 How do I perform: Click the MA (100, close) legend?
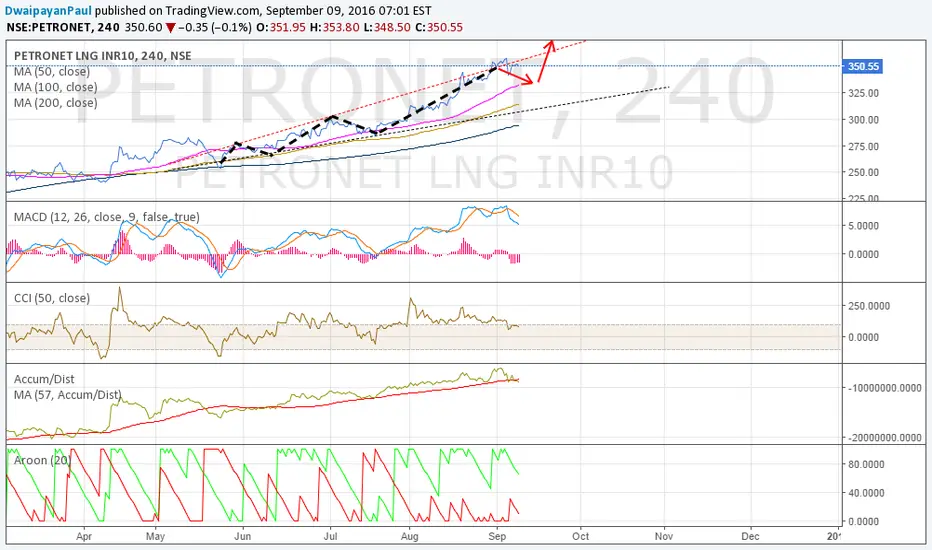point(55,87)
